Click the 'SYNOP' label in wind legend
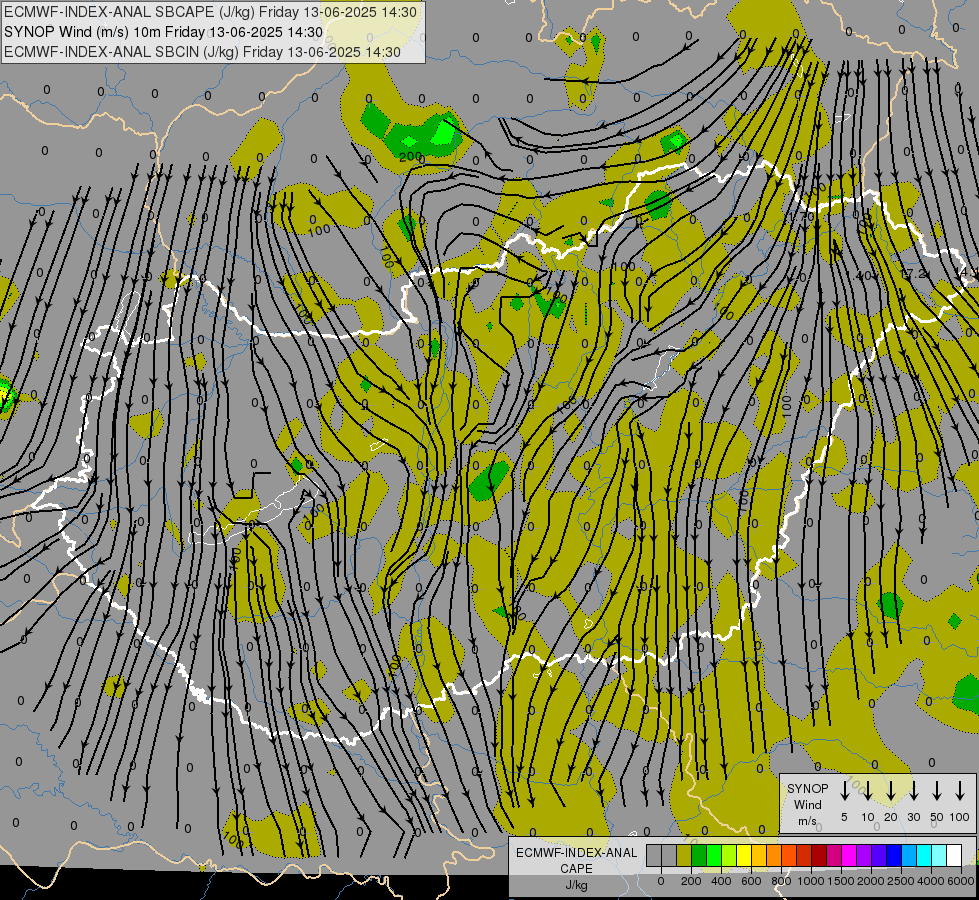Screen dimensions: 979x900 coord(807,789)
